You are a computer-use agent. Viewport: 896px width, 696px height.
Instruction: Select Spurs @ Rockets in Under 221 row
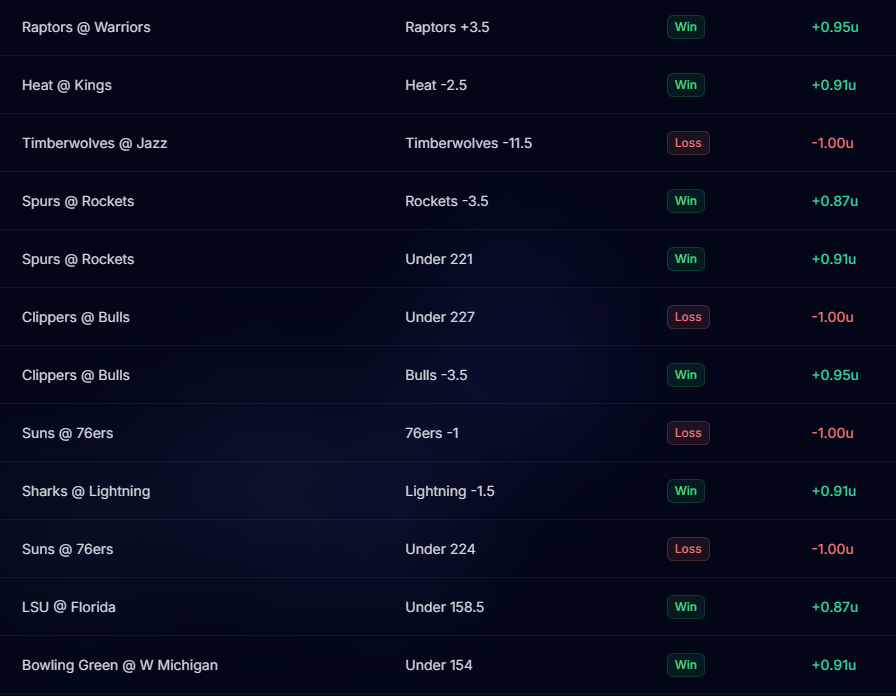[78, 259]
